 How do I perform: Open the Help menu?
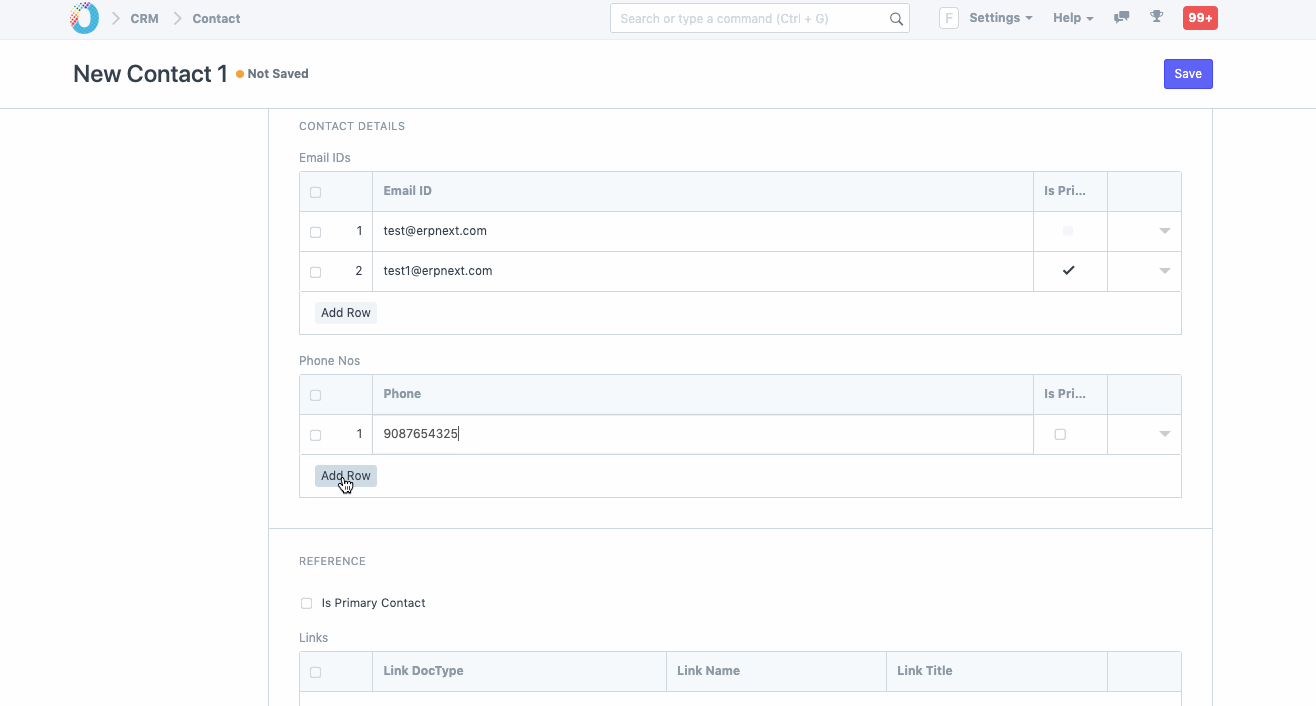click(1073, 18)
